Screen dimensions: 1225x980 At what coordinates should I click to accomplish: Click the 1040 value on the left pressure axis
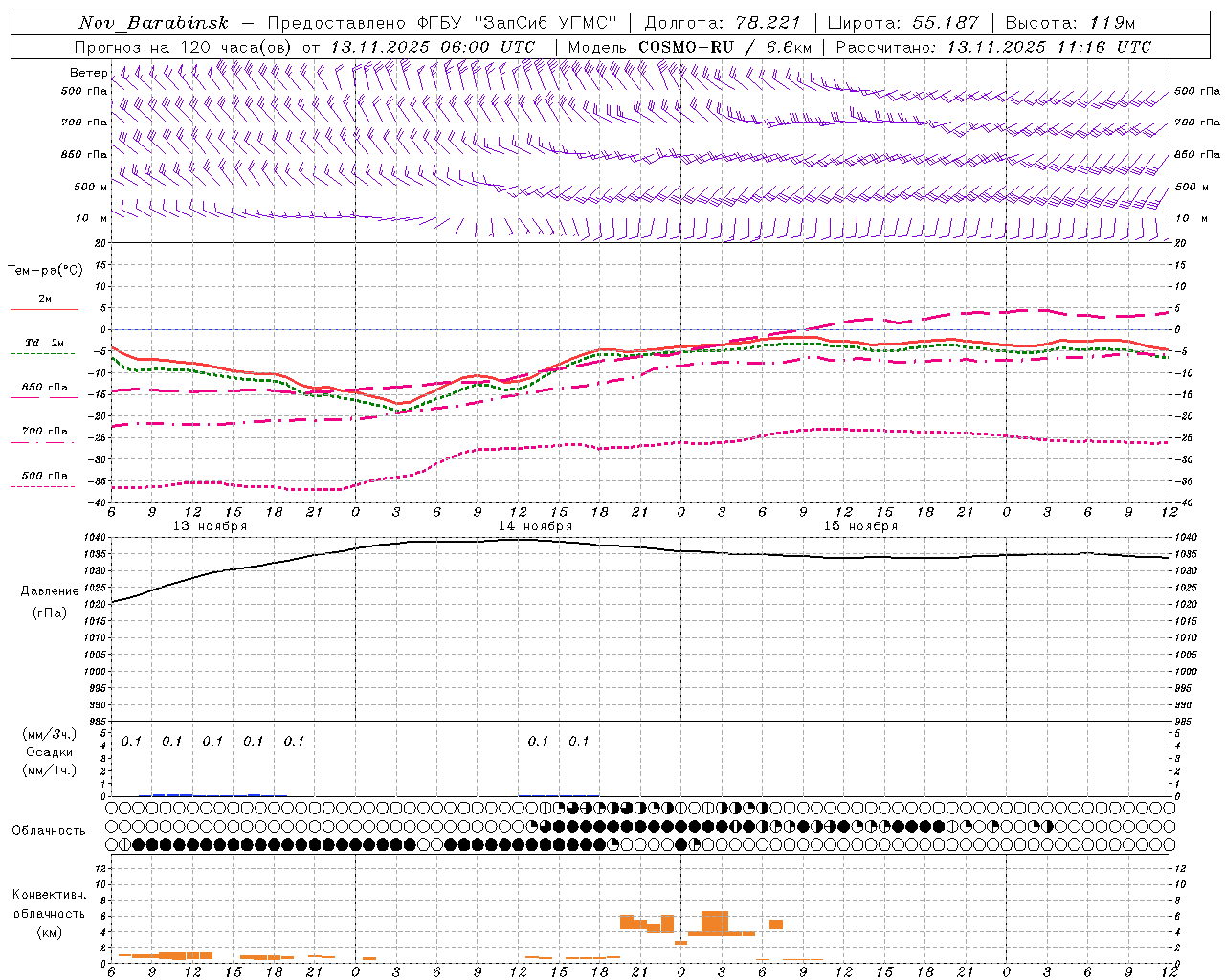95,538
